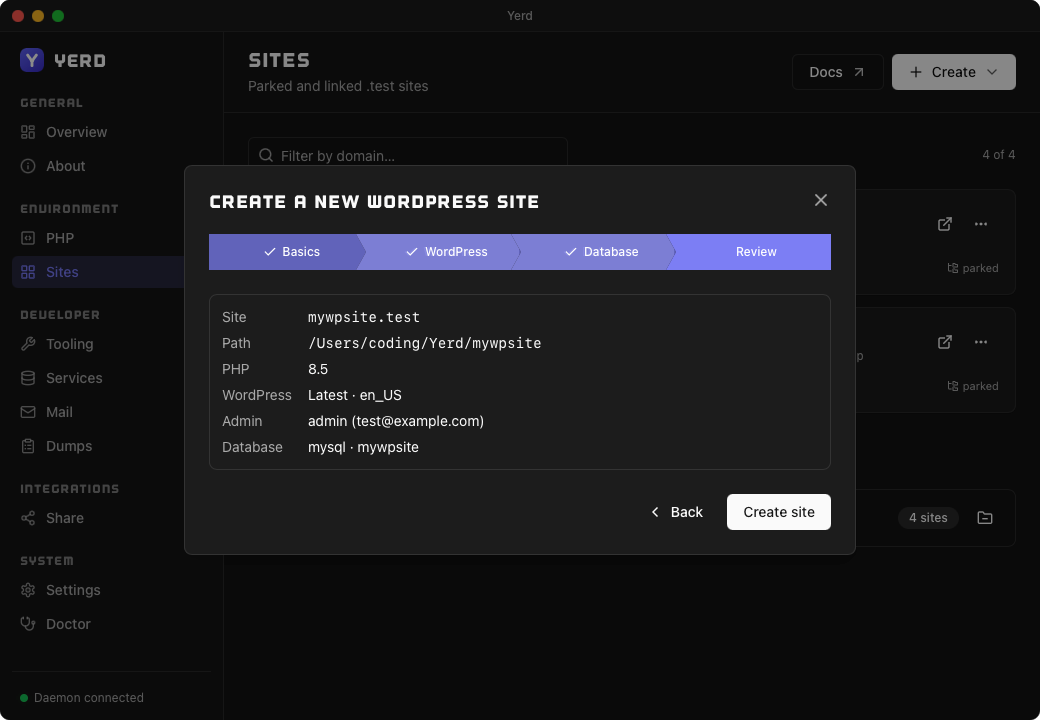Click the folder icon beside 4 sites
The image size is (1040, 720).
click(985, 518)
